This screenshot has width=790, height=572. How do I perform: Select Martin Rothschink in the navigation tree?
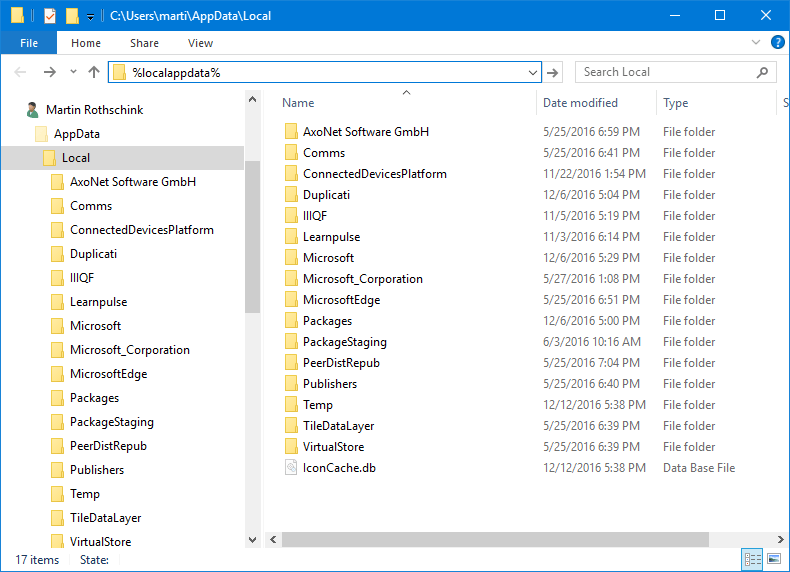94,110
